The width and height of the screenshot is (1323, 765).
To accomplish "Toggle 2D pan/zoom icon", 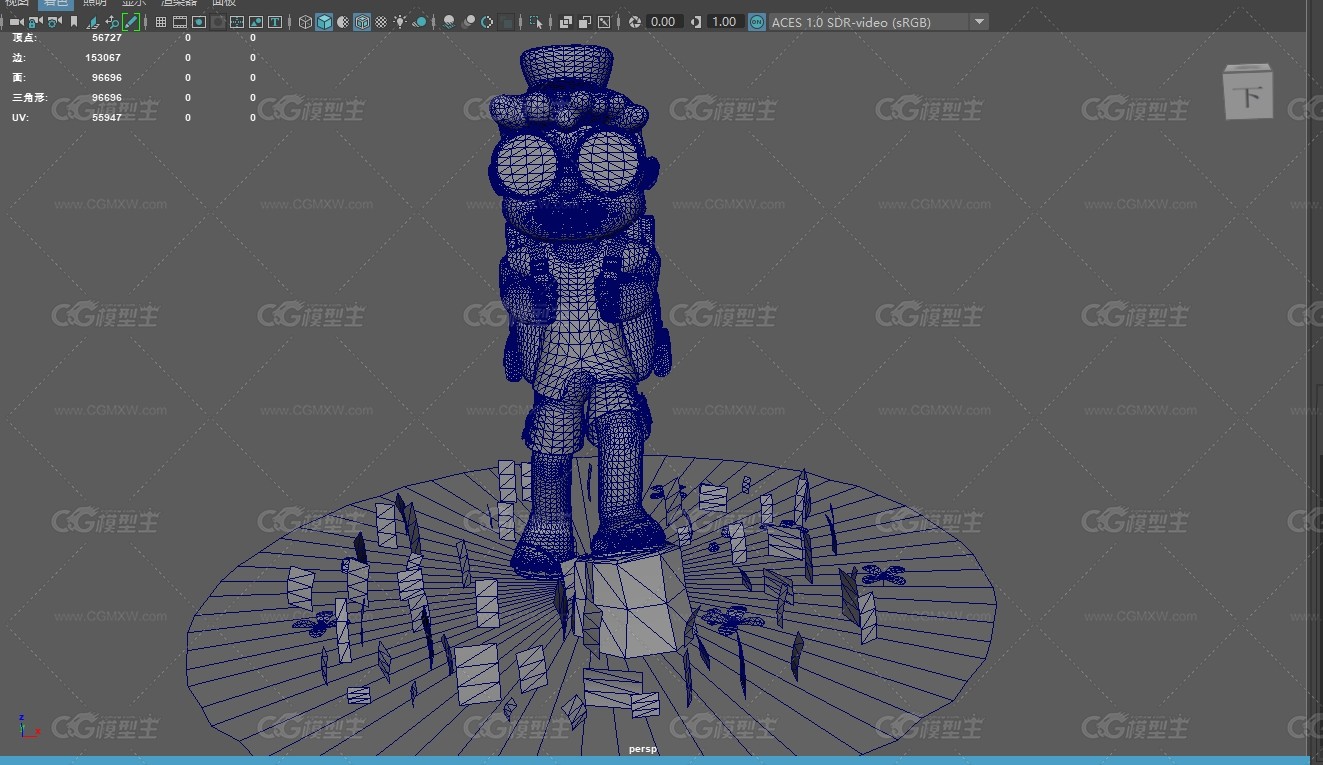I will pos(112,22).
